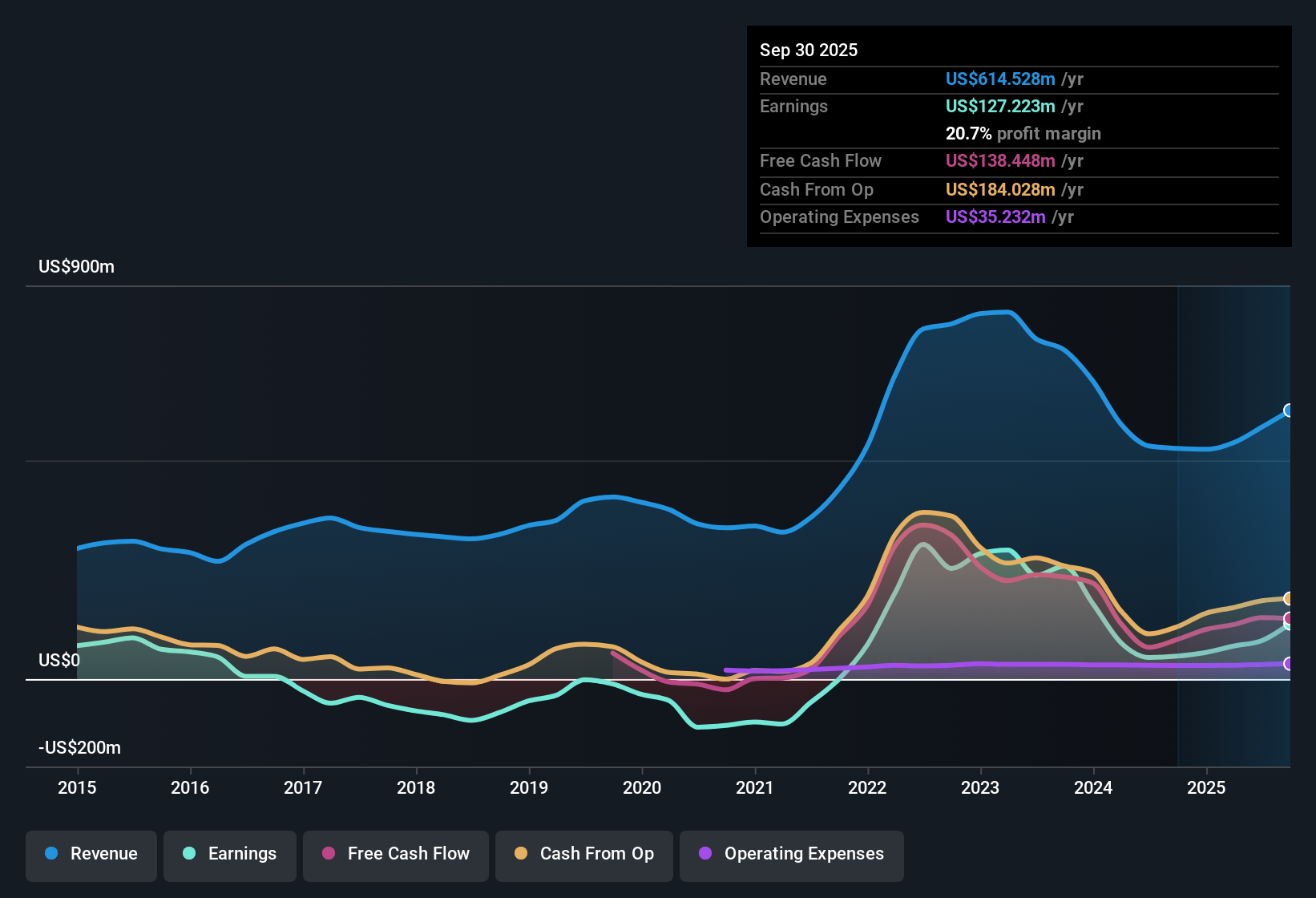Image resolution: width=1316 pixels, height=898 pixels.
Task: Click the blue Revenue endpoint marker
Action: (x=1289, y=411)
